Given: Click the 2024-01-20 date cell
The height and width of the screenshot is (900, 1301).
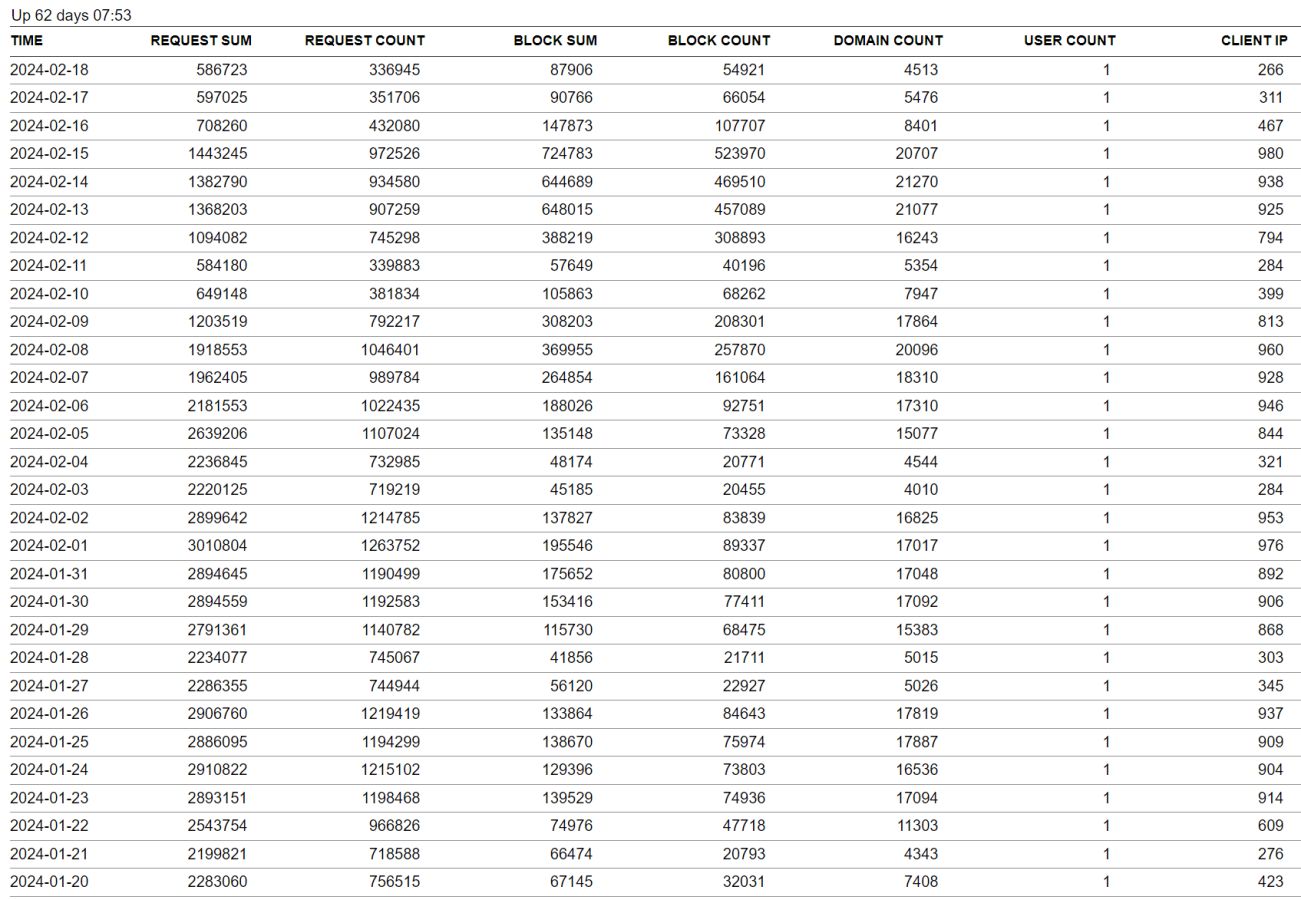Looking at the screenshot, I should (50, 882).
